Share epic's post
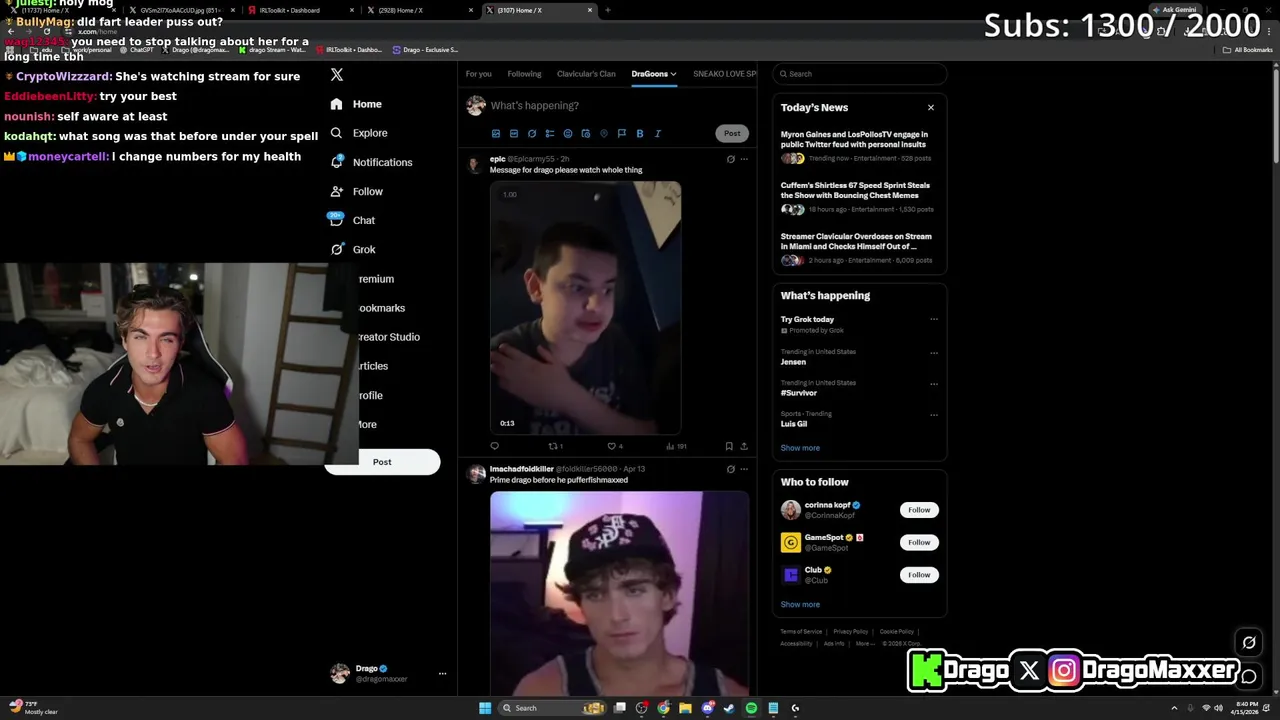The image size is (1280, 720). [x=743, y=446]
